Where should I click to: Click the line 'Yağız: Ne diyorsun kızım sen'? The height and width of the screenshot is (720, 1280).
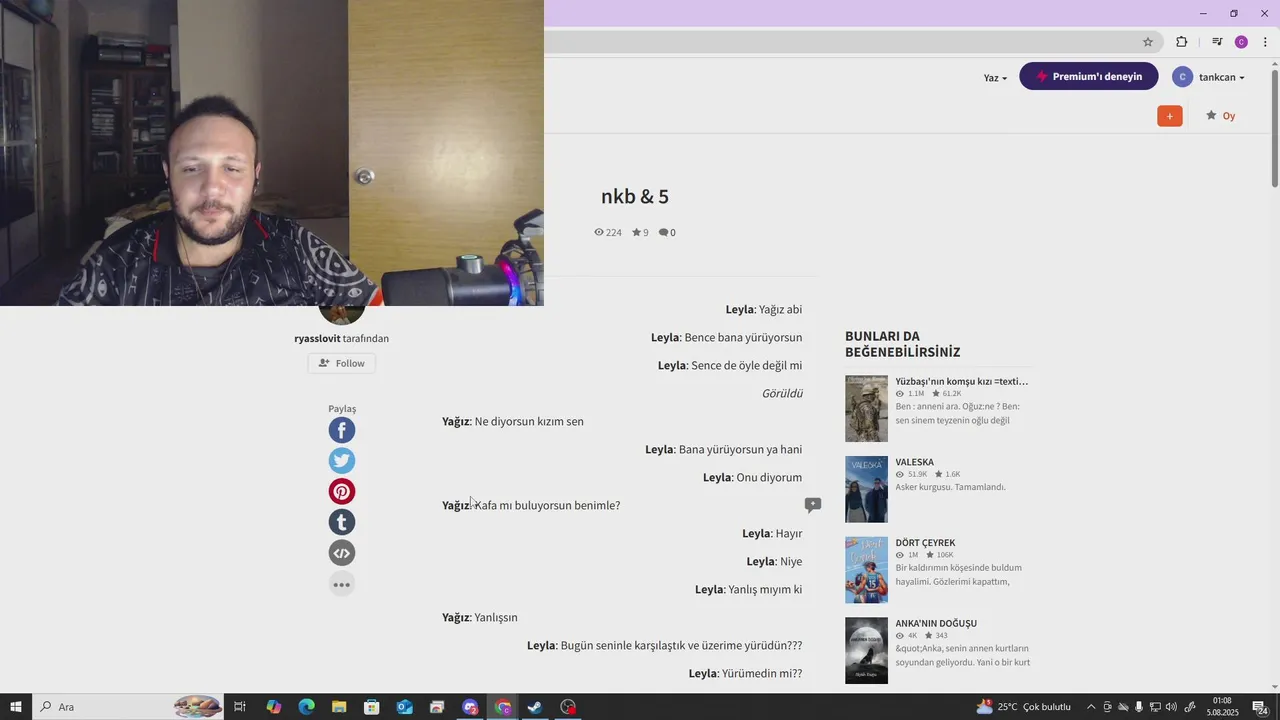pos(513,422)
